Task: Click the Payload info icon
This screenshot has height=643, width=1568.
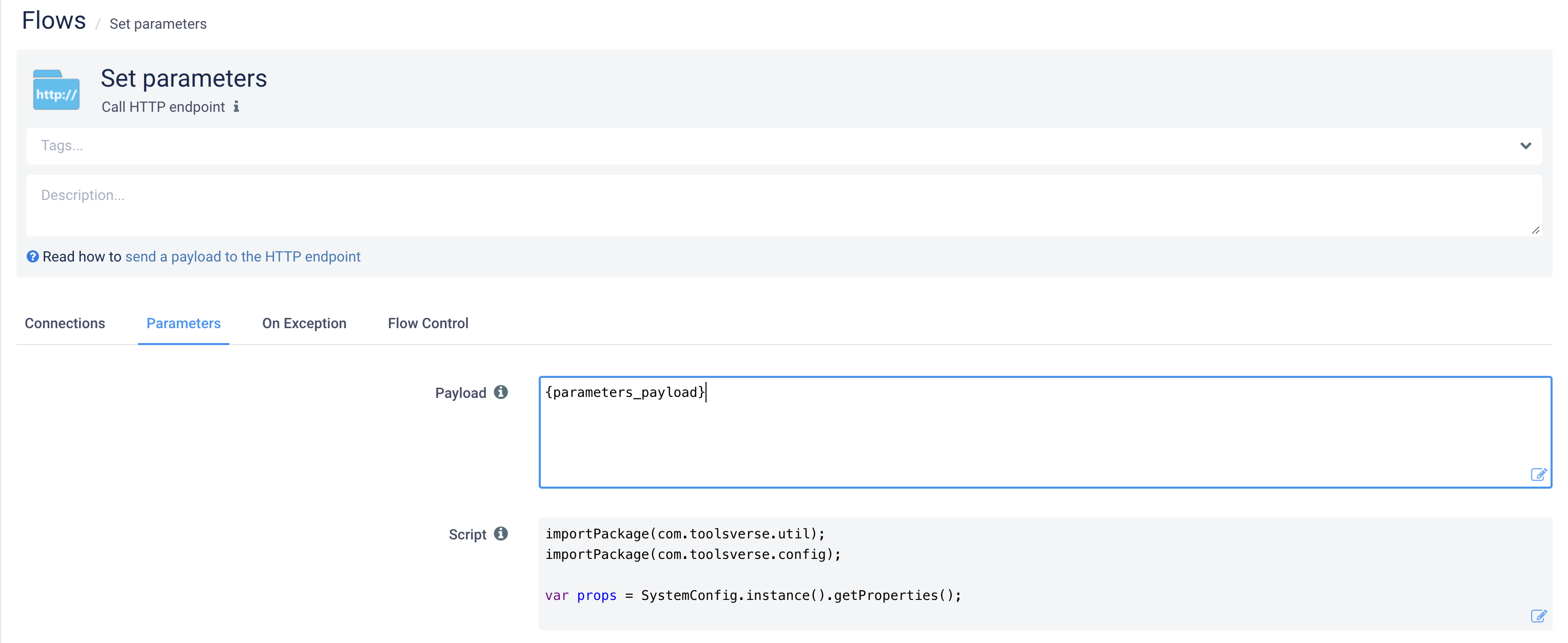Action: click(500, 392)
